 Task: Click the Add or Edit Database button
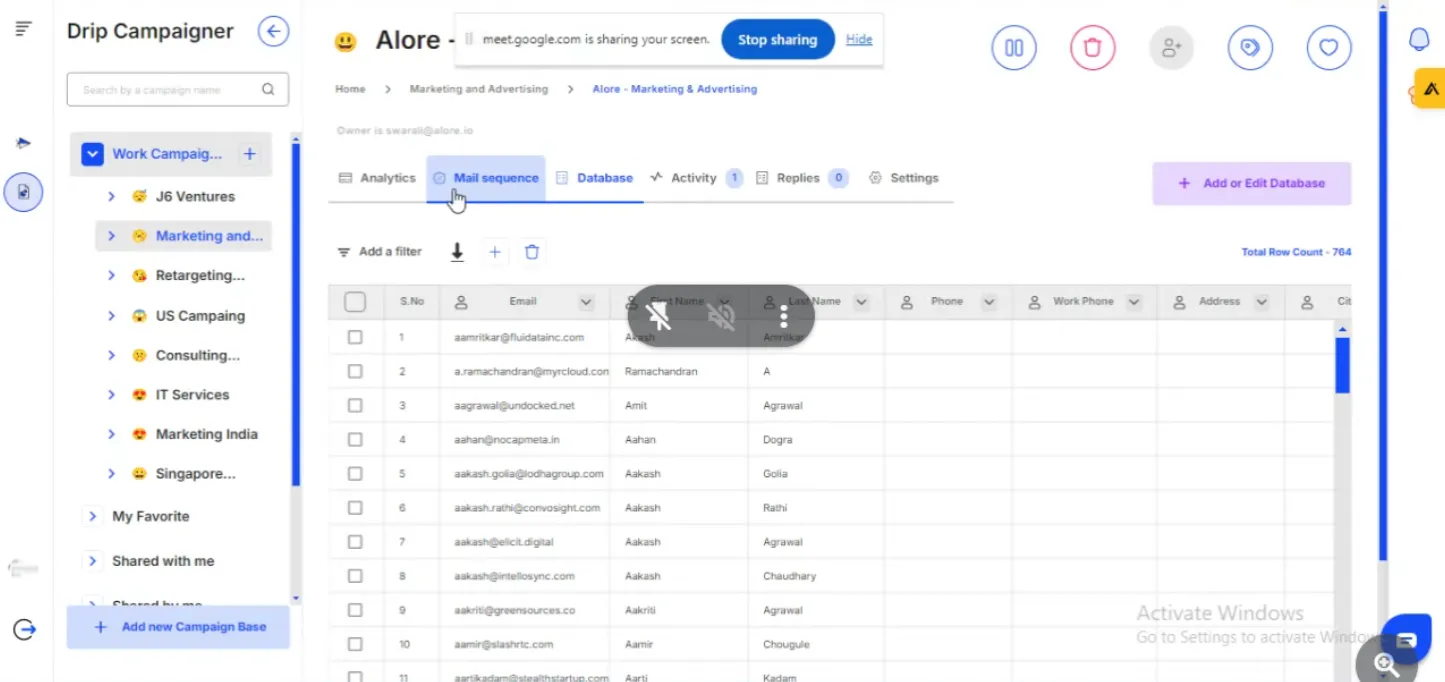(1252, 184)
